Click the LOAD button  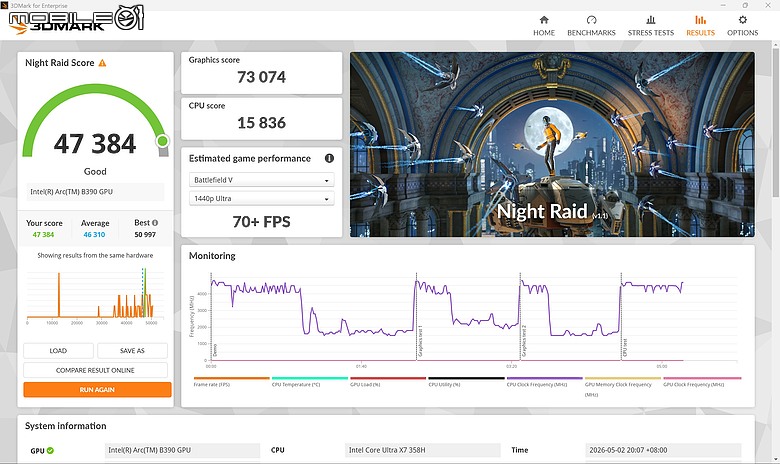click(58, 351)
